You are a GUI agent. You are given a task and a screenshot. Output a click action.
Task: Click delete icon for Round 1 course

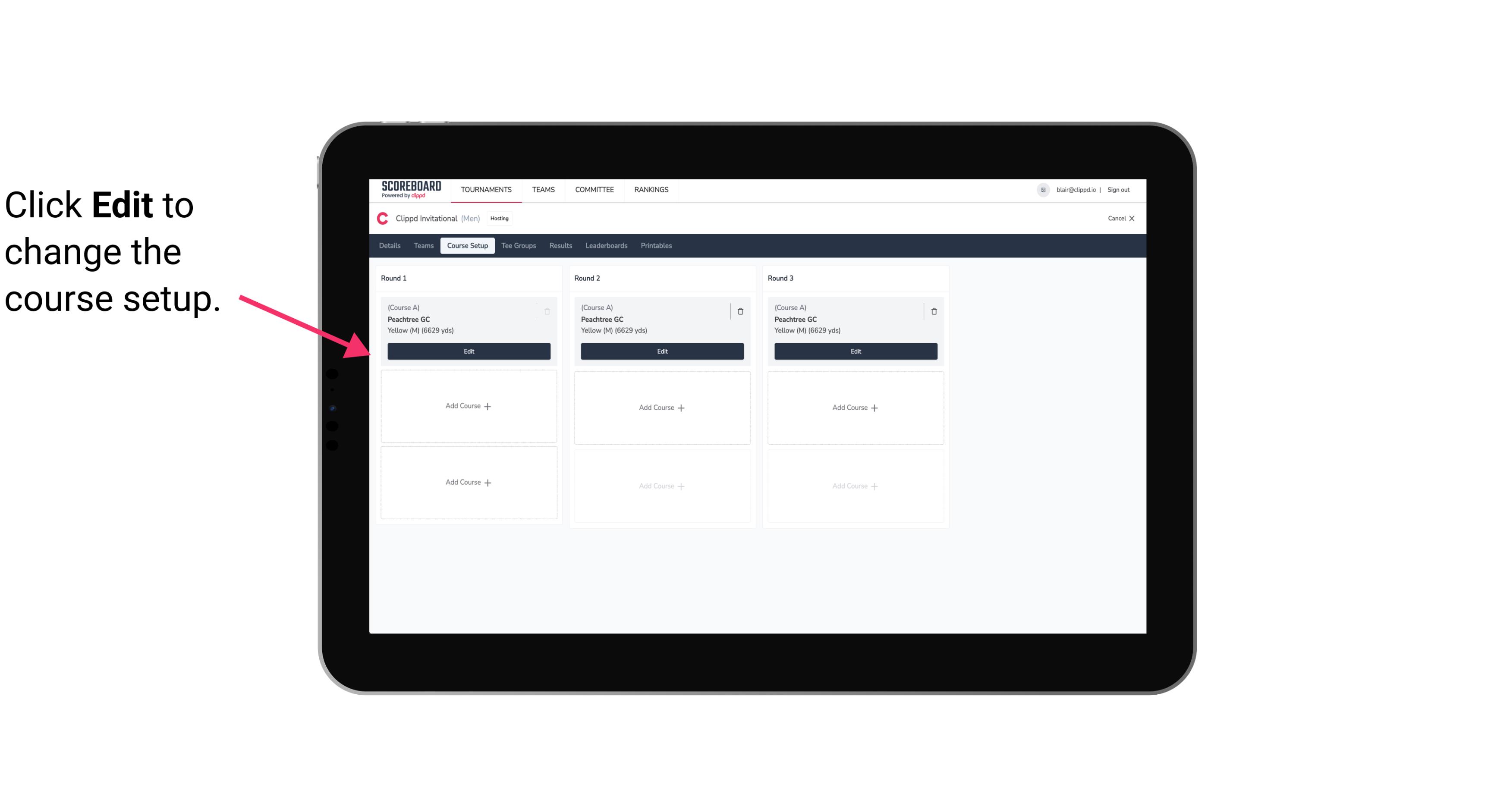(547, 311)
